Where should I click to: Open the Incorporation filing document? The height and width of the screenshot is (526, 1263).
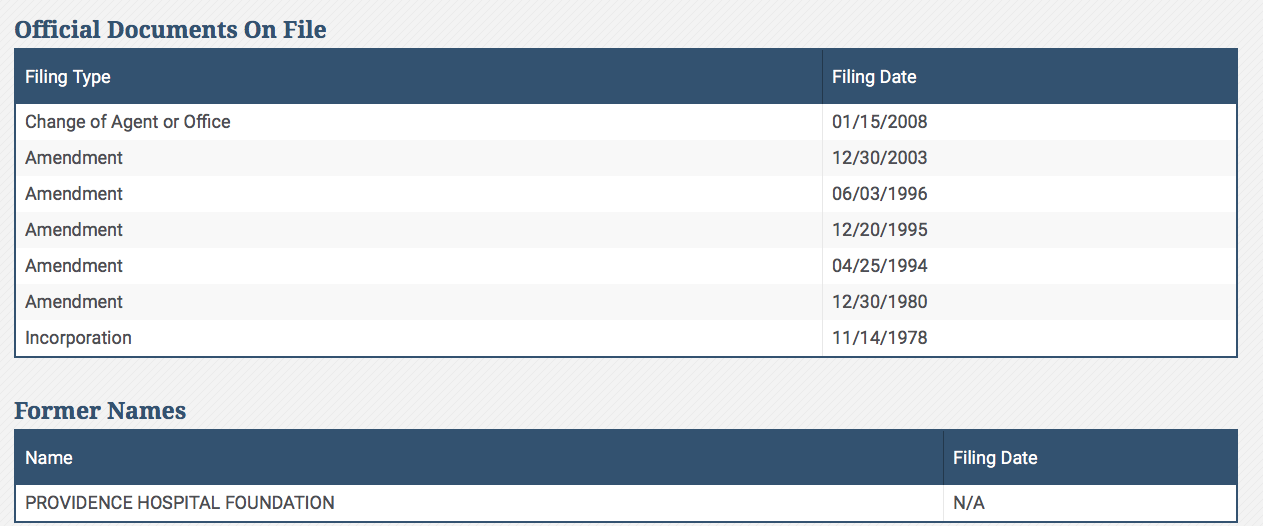point(78,338)
